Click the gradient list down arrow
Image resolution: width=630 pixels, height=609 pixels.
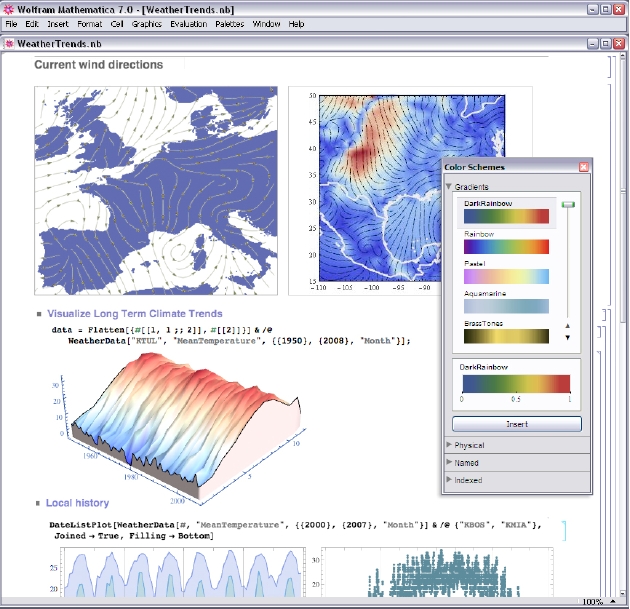point(568,338)
